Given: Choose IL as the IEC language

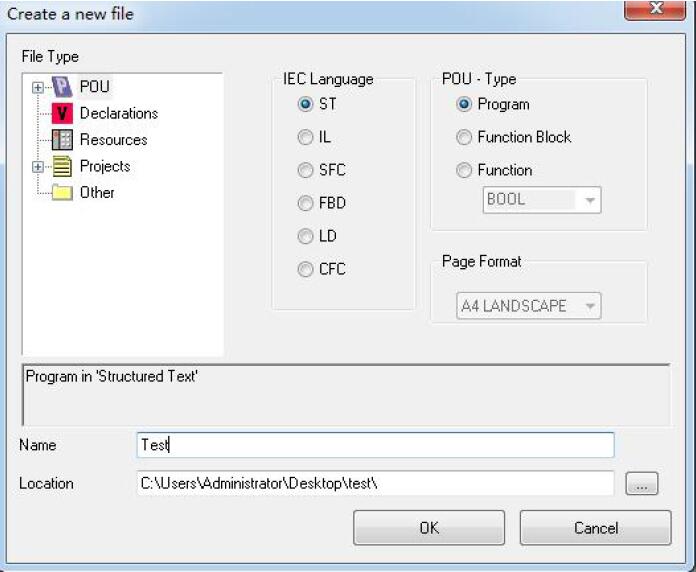Looking at the screenshot, I should [305, 138].
